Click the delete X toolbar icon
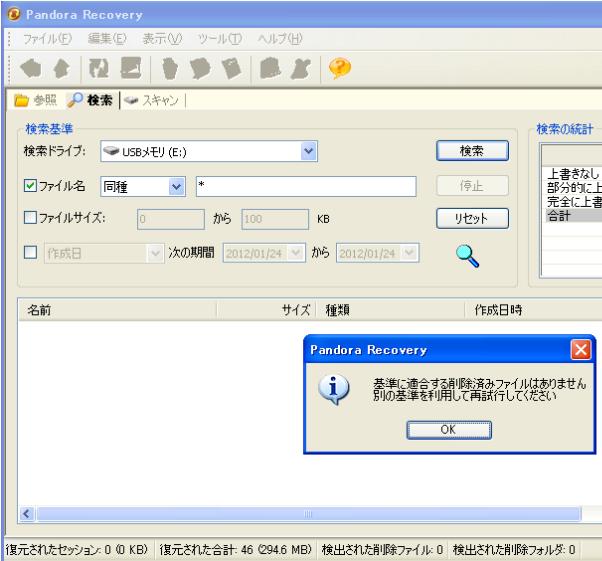Image resolution: width=602 pixels, height=561 pixels. coord(301,69)
